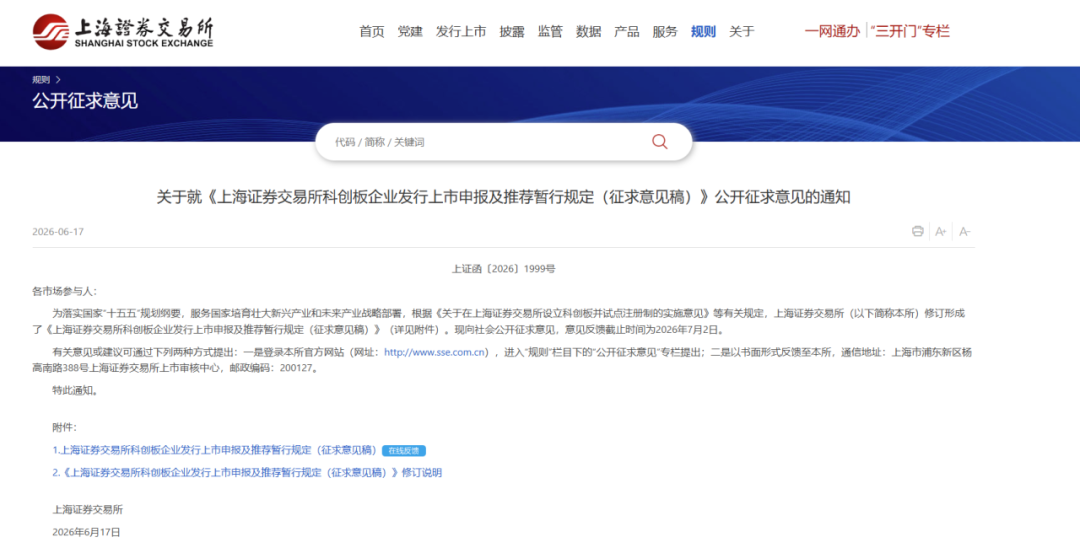
Task: Open the highlighted 规则 menu
Action: [703, 32]
